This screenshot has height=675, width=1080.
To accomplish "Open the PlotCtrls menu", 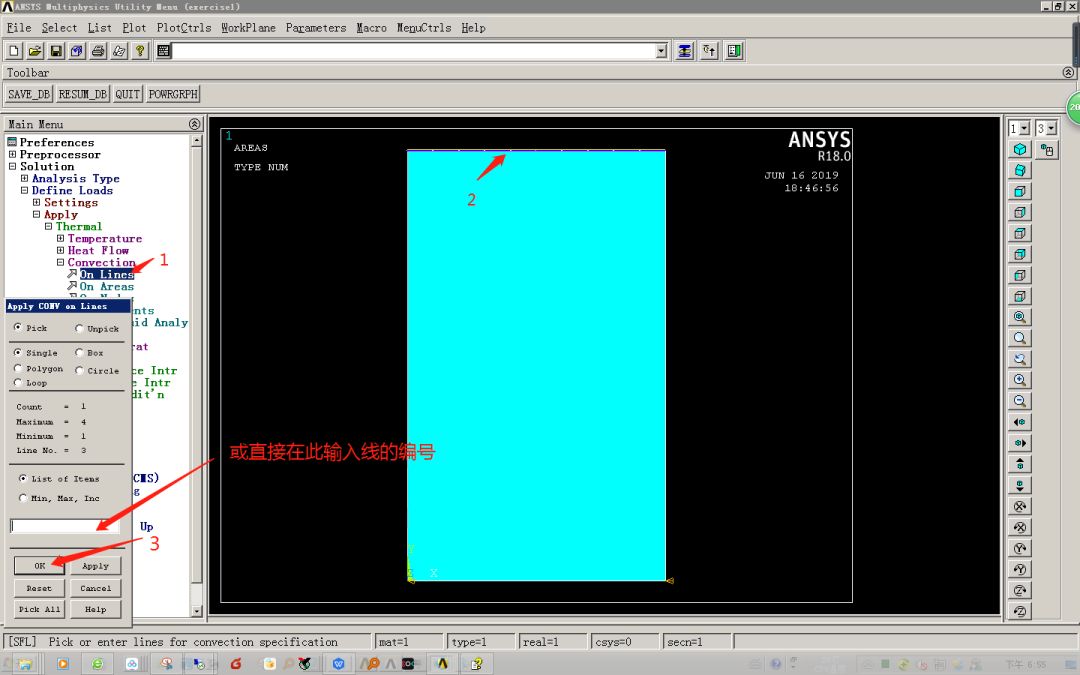I will pos(182,28).
